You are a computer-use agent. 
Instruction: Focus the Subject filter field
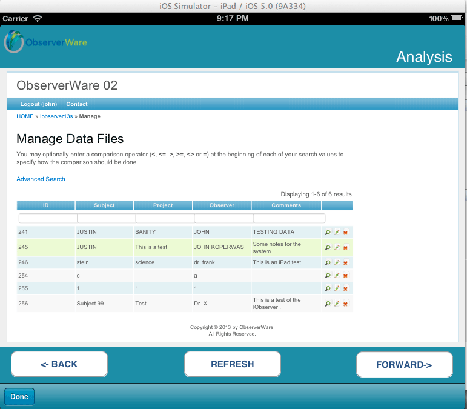pos(106,218)
